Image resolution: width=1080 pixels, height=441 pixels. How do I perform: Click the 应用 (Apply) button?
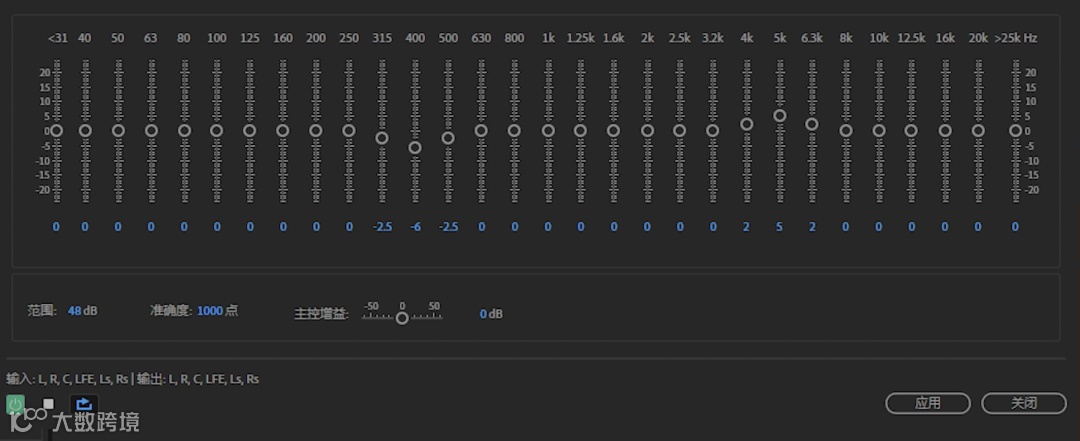[927, 403]
